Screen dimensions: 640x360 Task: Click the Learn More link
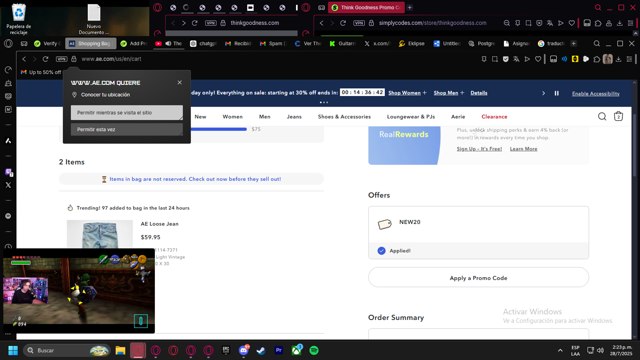523,149
